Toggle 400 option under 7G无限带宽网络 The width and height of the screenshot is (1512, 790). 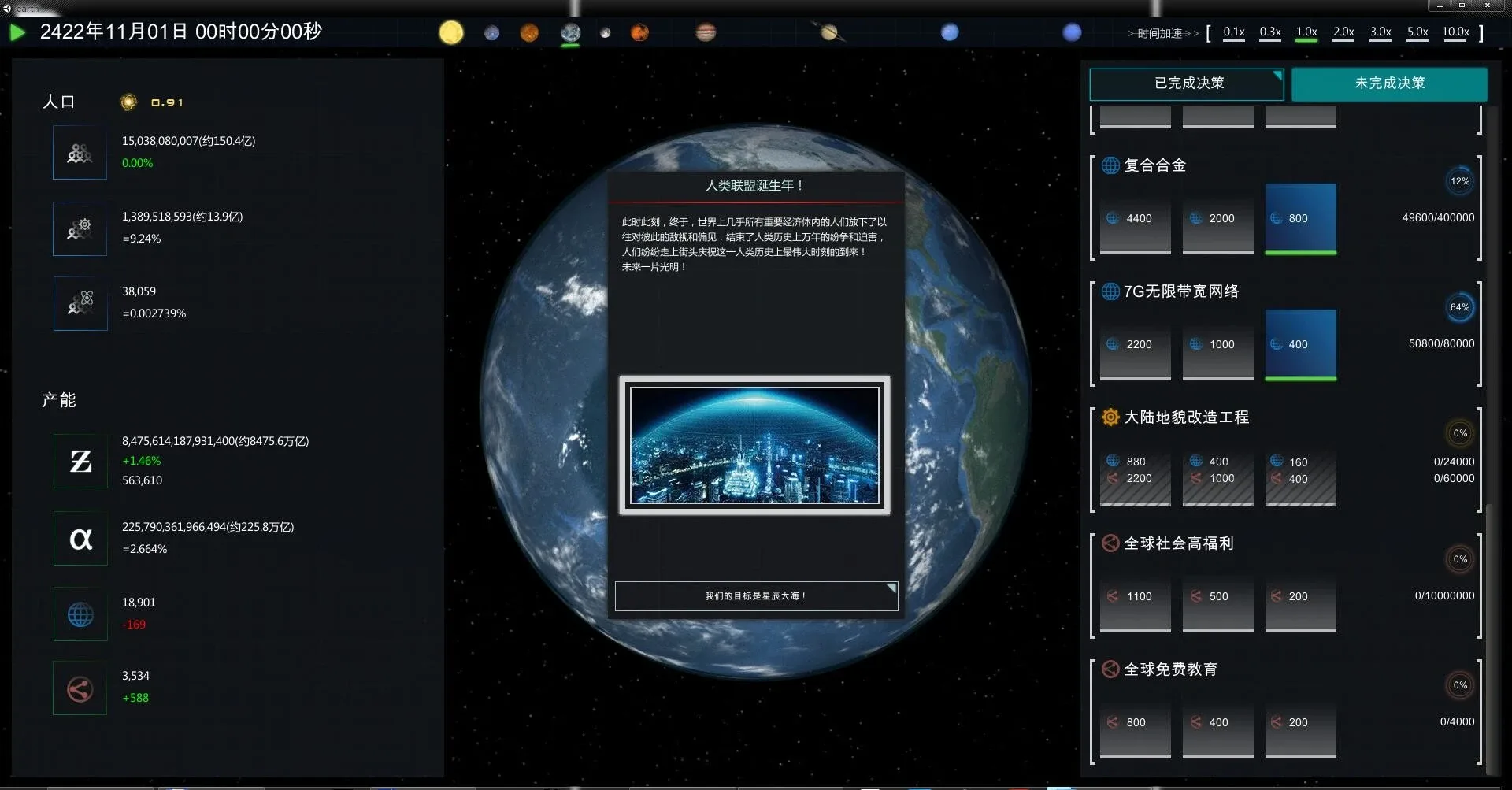pos(1300,345)
